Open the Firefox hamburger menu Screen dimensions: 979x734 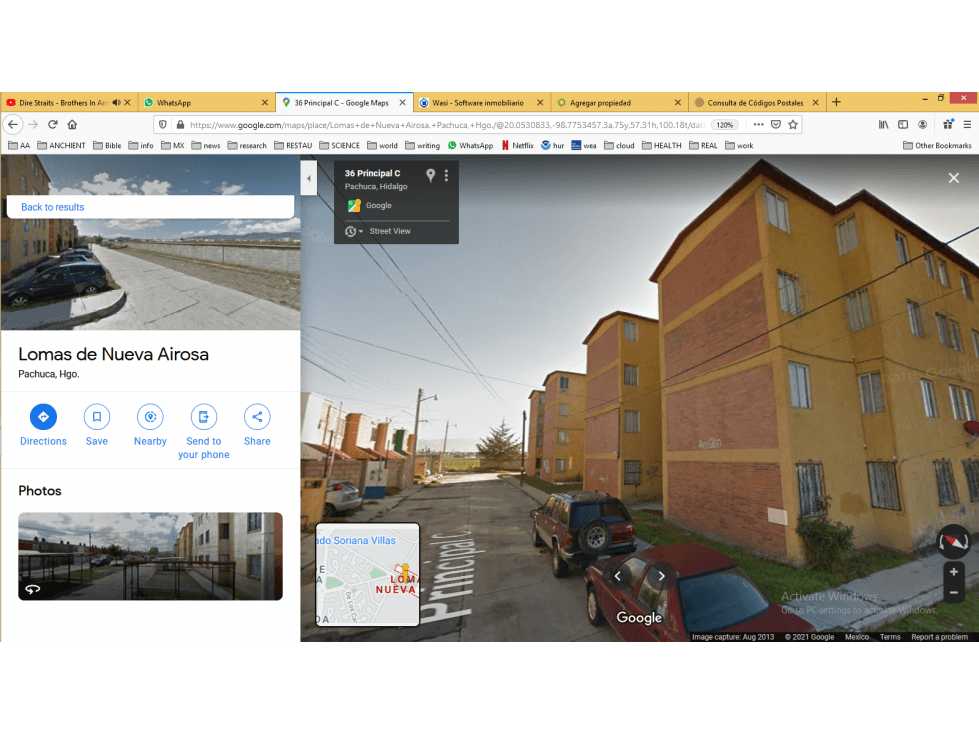967,124
